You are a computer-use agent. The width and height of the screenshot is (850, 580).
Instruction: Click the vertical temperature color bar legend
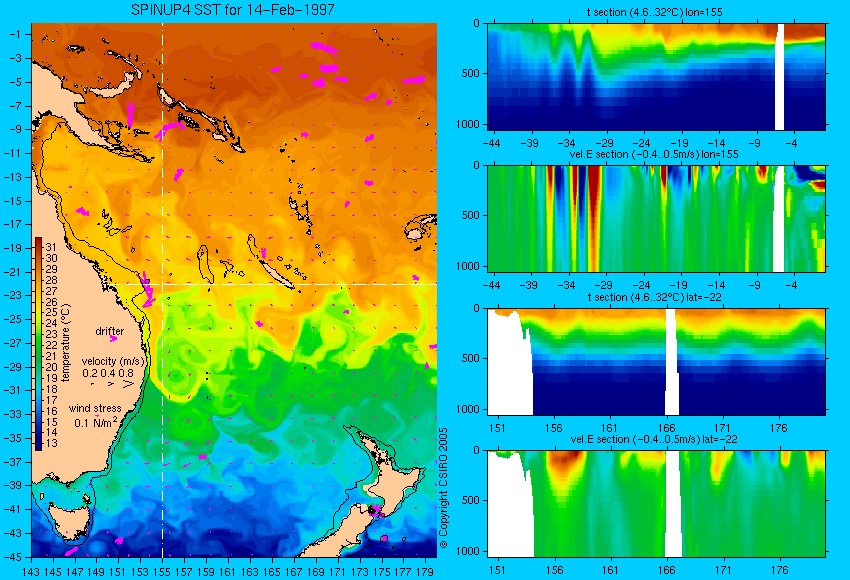(38, 344)
